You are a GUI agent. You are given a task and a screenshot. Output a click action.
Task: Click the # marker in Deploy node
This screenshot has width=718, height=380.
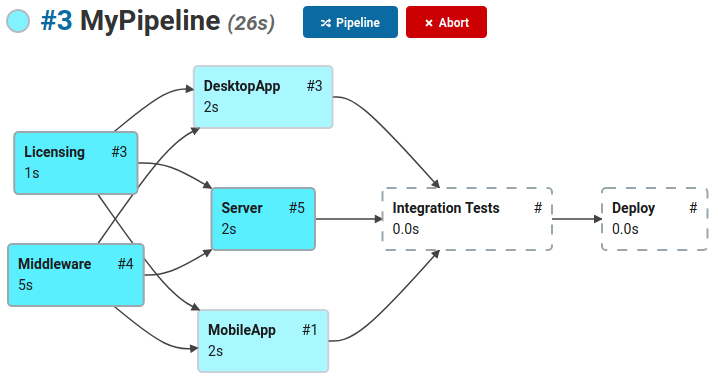tap(693, 208)
